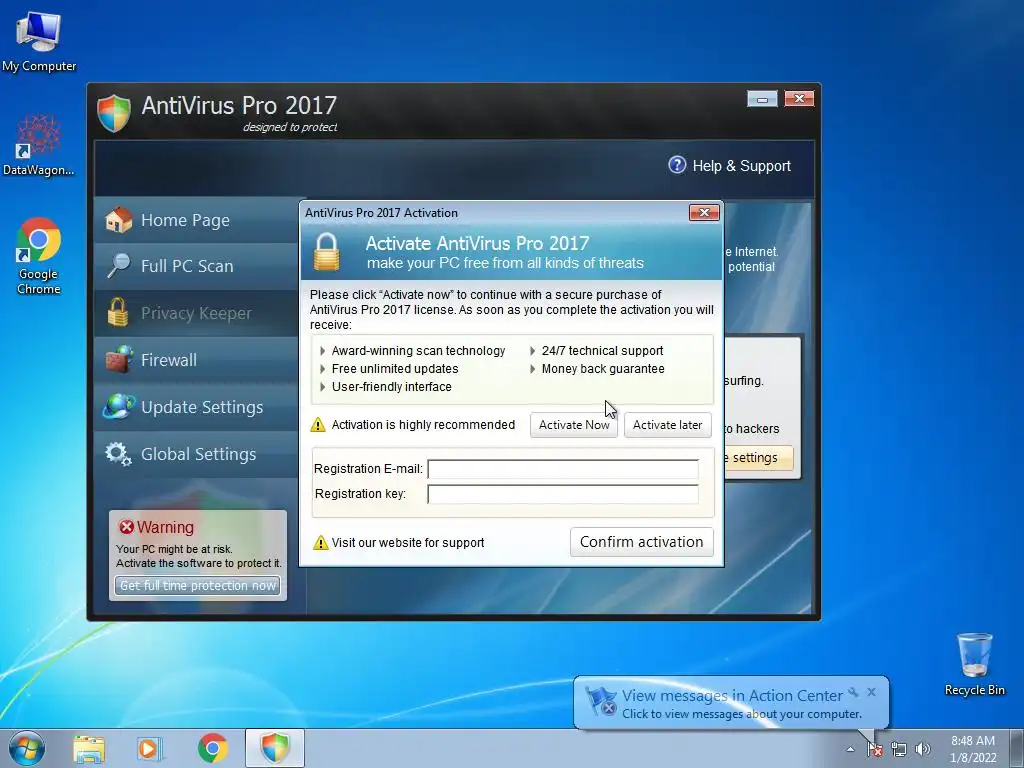Close the Action Center notification balloon
This screenshot has width=1024, height=768.
click(x=872, y=692)
